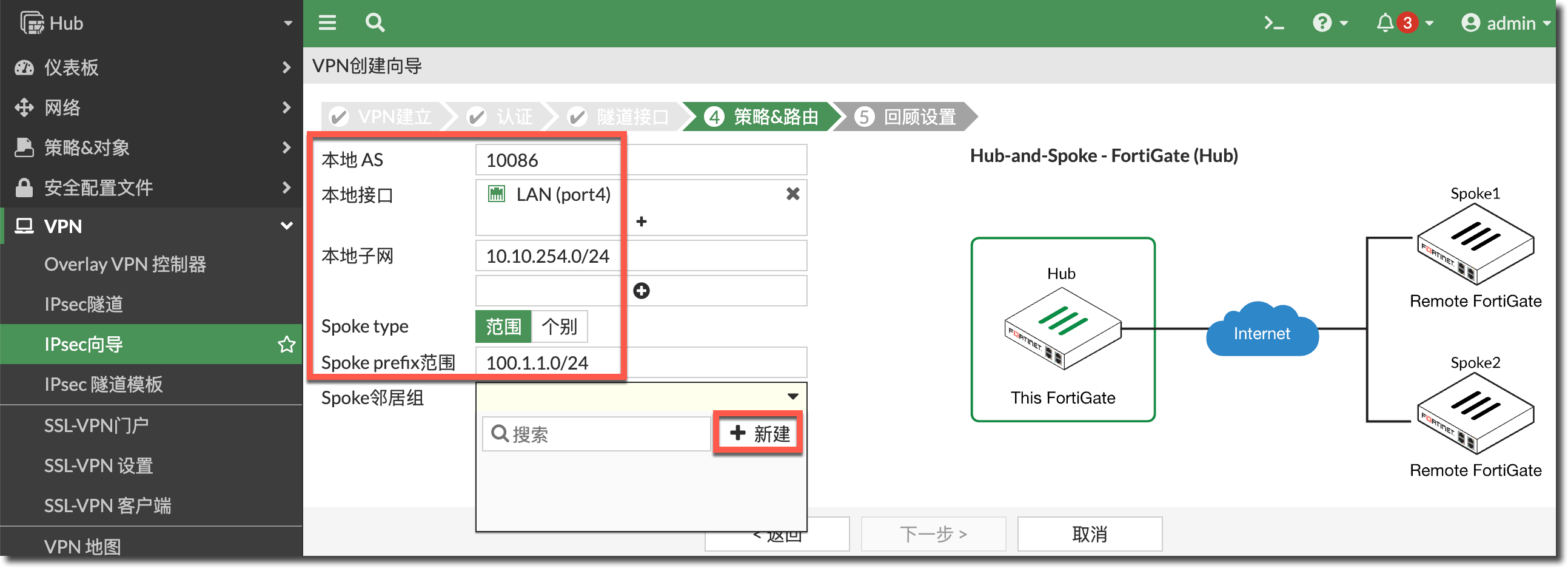
Task: Remove LAN (port4) with the X icon
Action: [792, 194]
